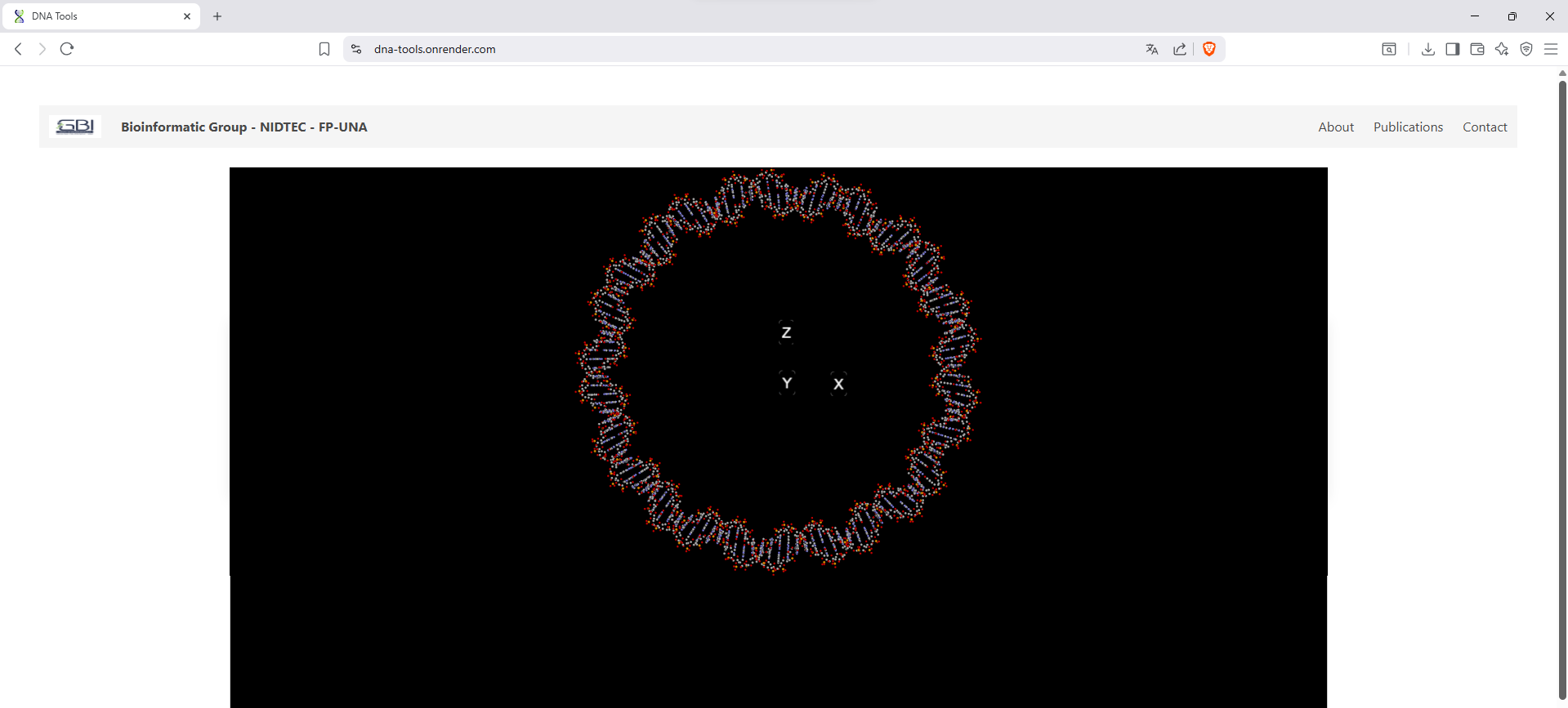Open the translate page icon

tap(1152, 49)
